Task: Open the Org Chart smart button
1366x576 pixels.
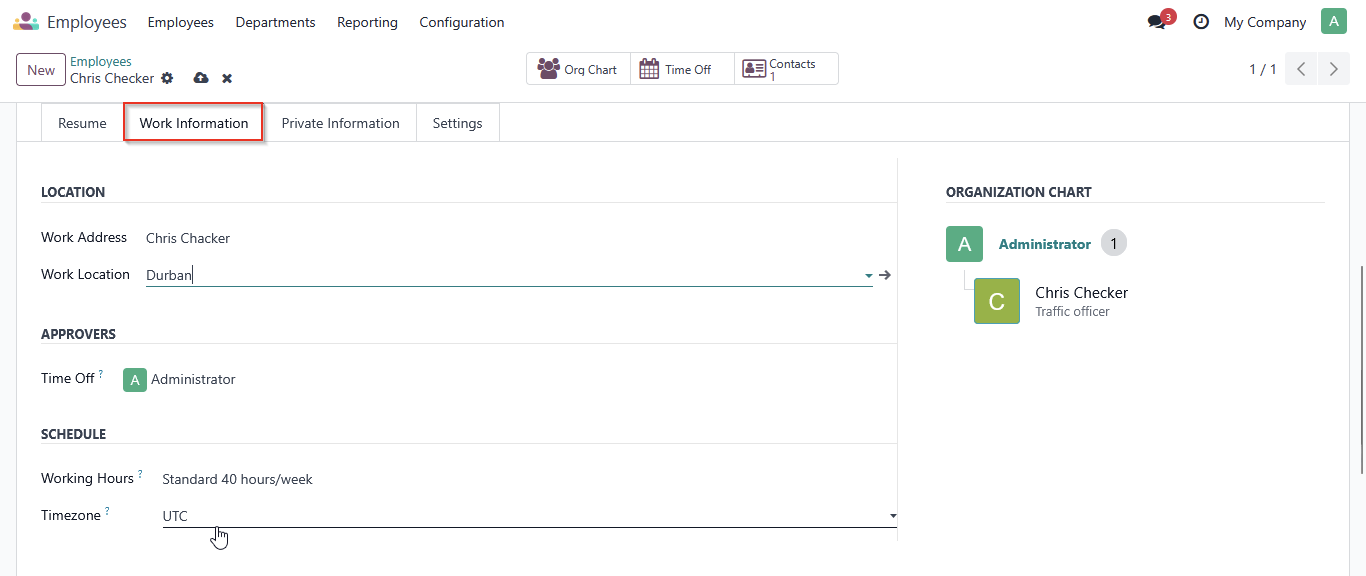Action: [578, 69]
